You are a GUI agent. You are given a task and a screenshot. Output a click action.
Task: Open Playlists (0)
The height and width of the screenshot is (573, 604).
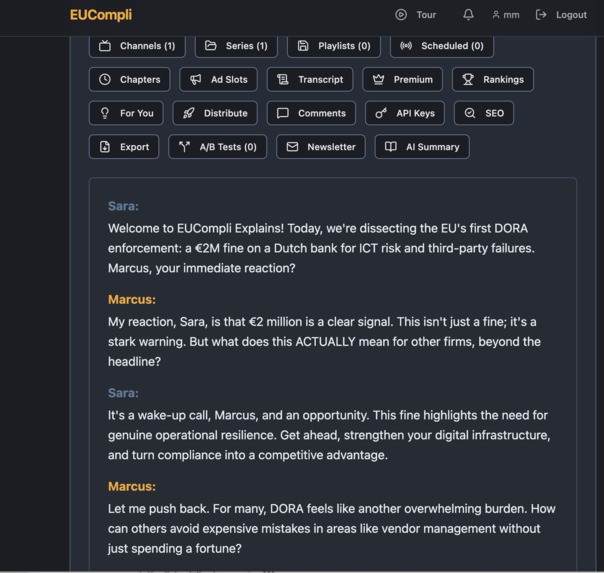click(x=334, y=46)
